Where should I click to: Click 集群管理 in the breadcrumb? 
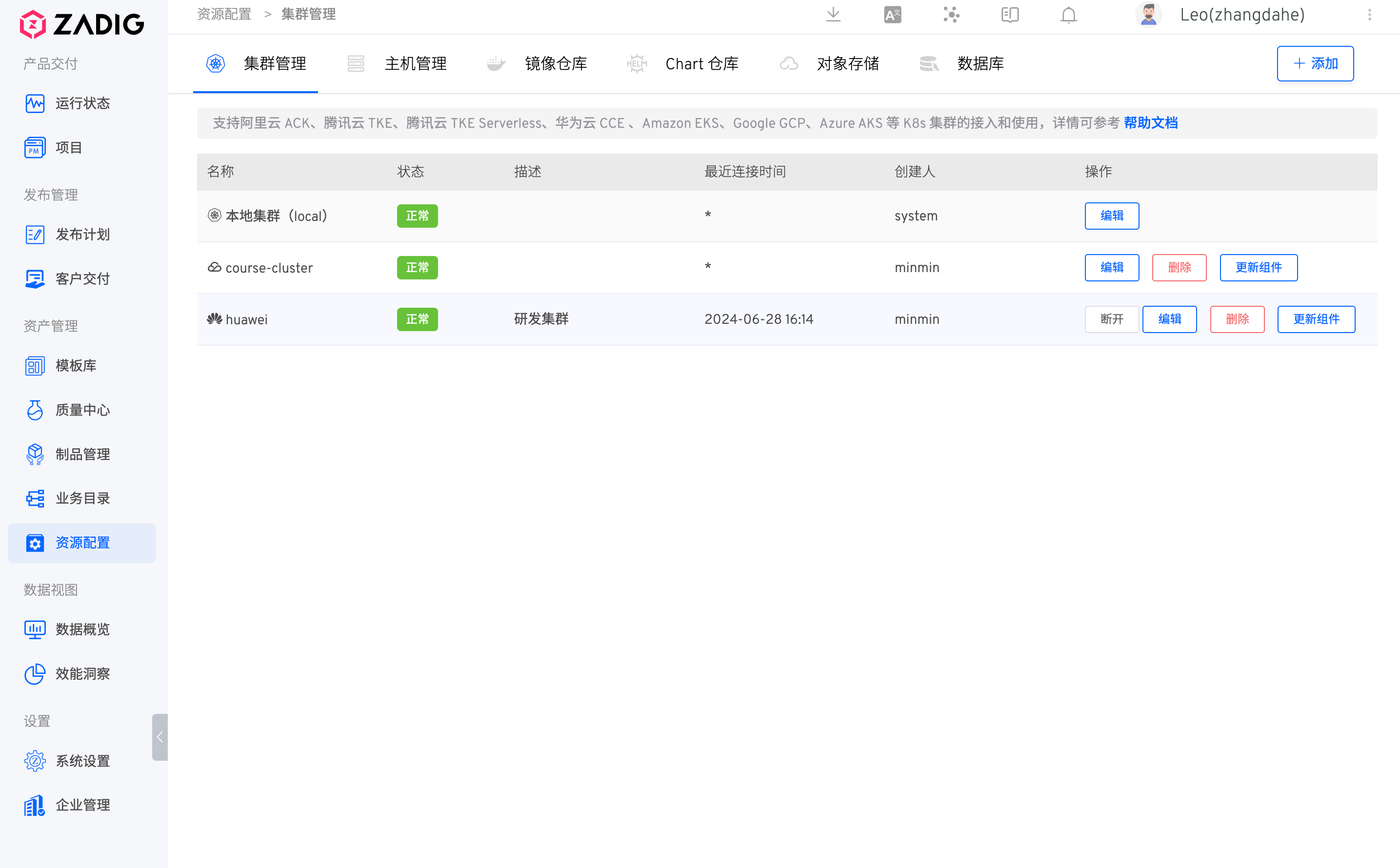[308, 14]
